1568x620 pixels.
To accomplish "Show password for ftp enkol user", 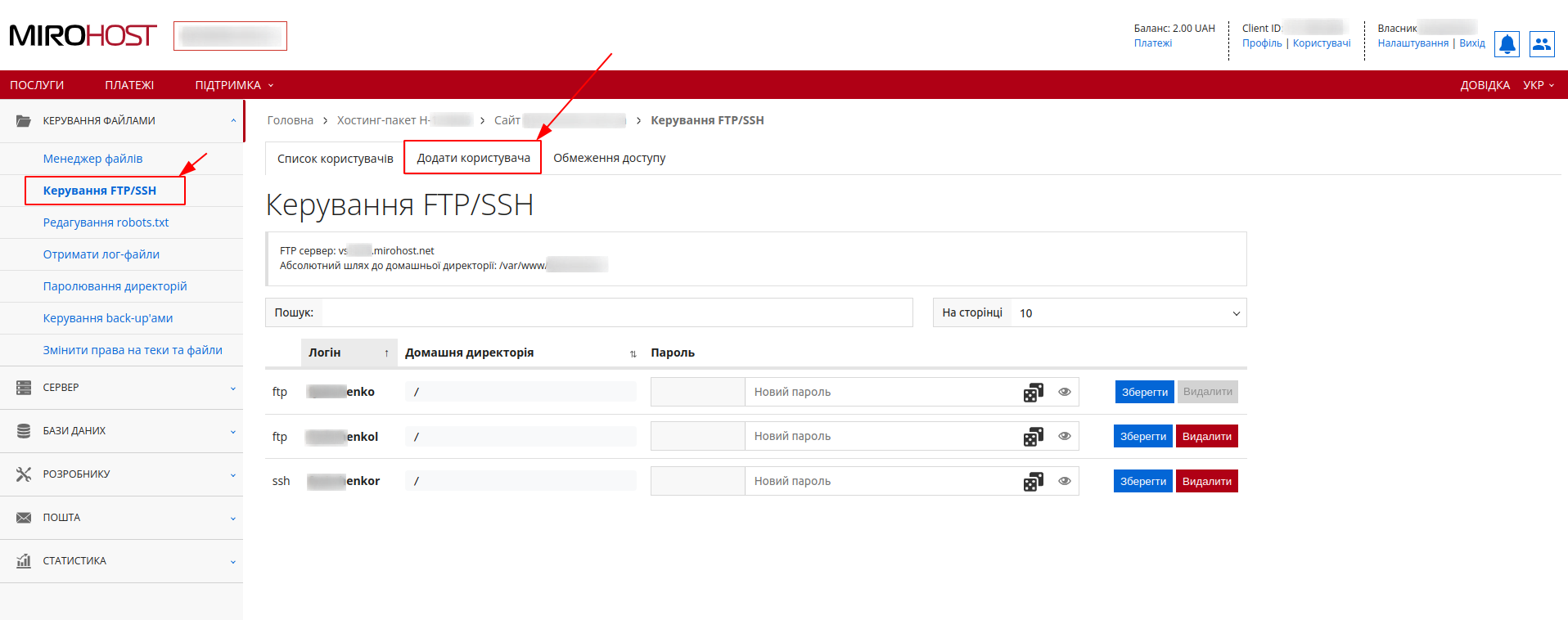I will coord(1065,436).
